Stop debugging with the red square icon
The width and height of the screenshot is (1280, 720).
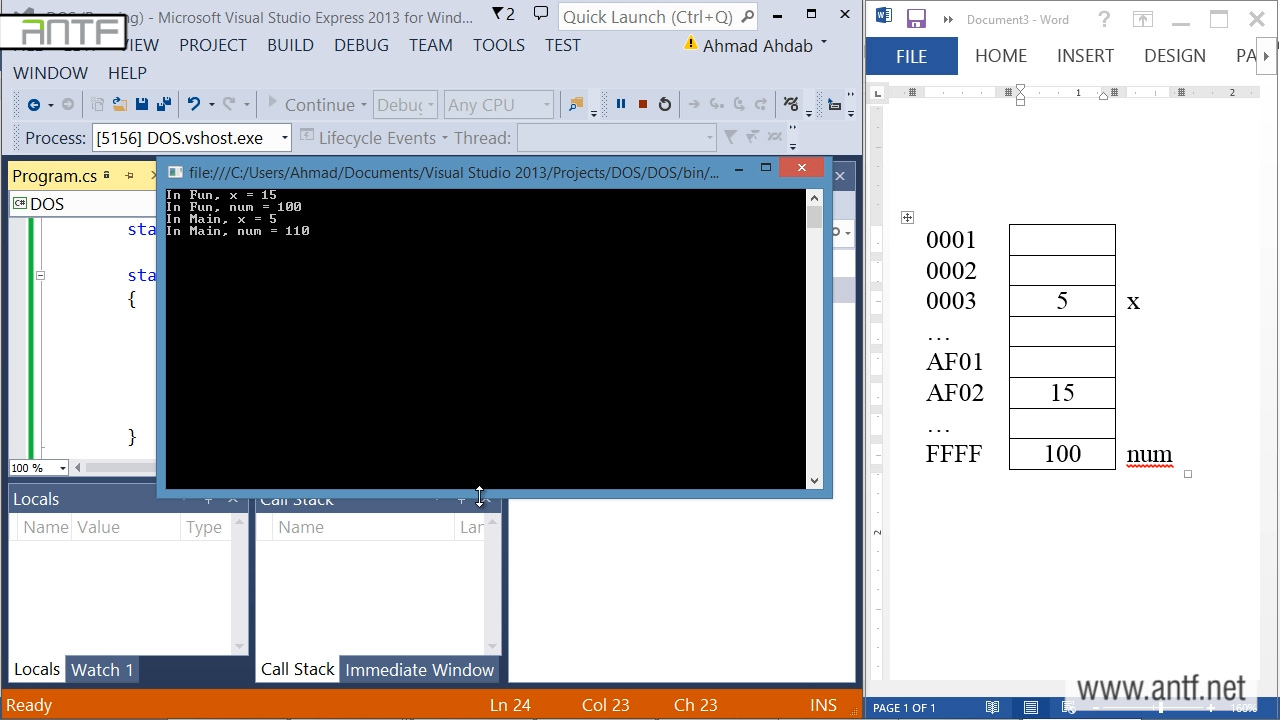click(x=642, y=104)
